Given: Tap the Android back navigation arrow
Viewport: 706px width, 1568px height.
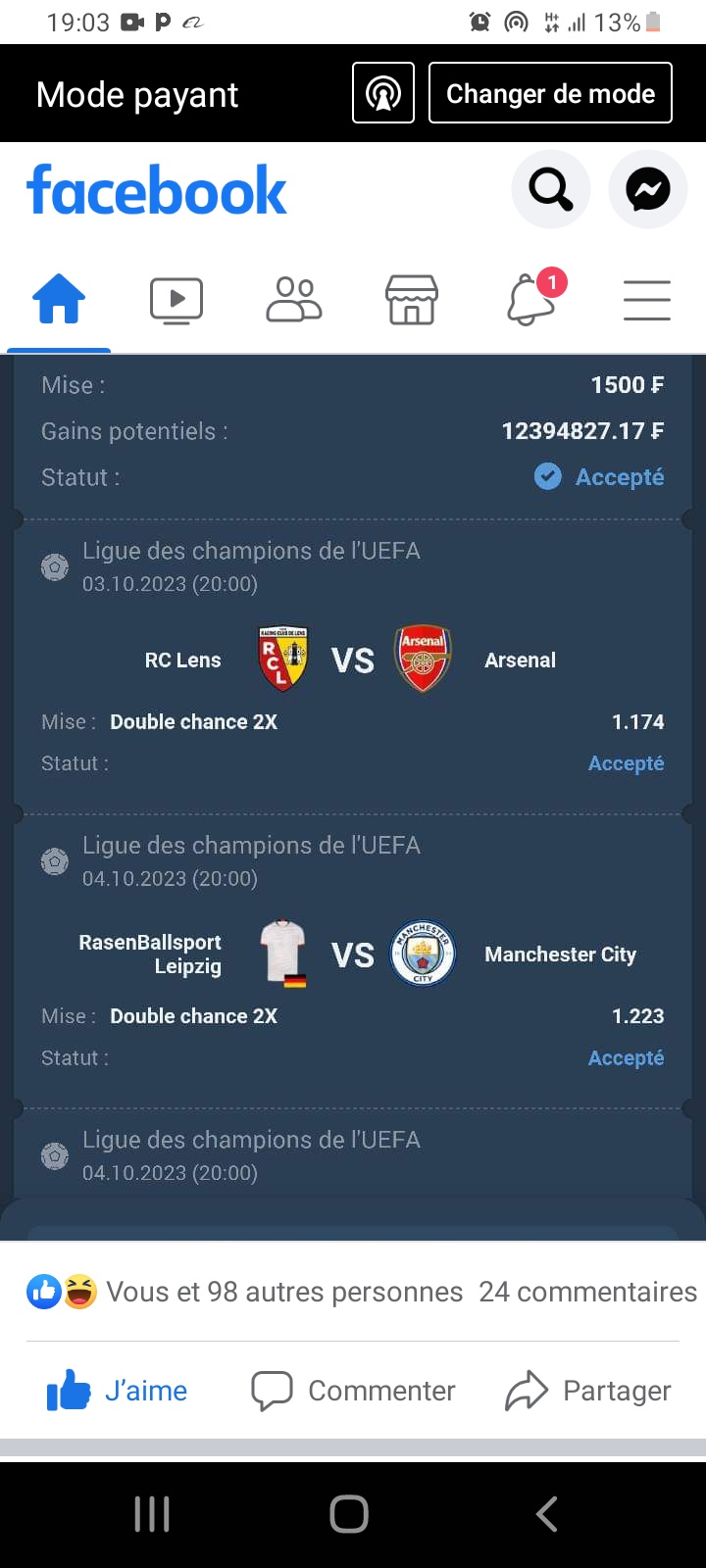Looking at the screenshot, I should (547, 1514).
